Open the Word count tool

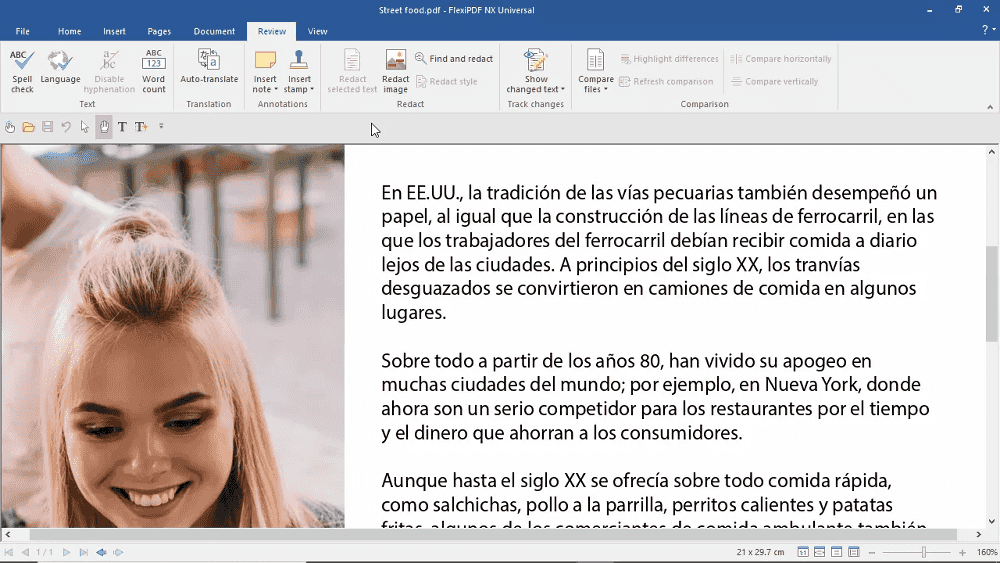point(154,71)
